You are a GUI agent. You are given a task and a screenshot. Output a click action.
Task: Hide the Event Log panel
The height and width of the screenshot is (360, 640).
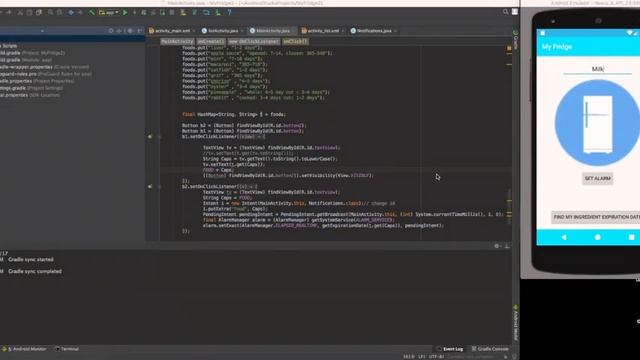(x=507, y=246)
